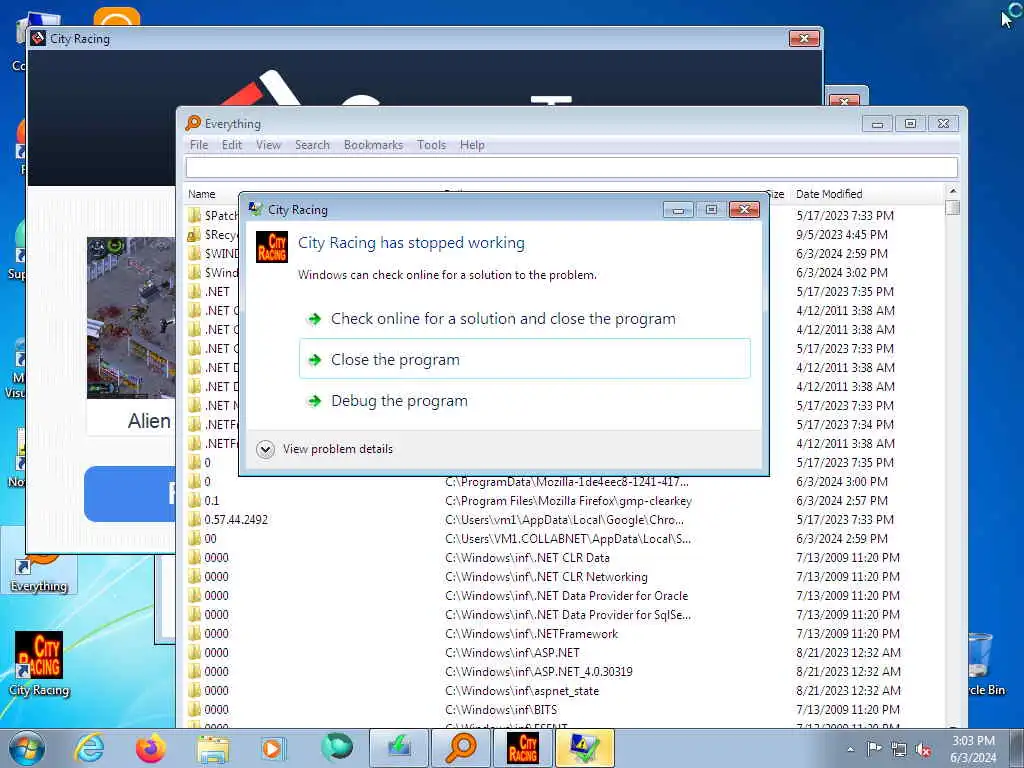
Task: Show hidden tray icons arrow
Action: tap(850, 750)
